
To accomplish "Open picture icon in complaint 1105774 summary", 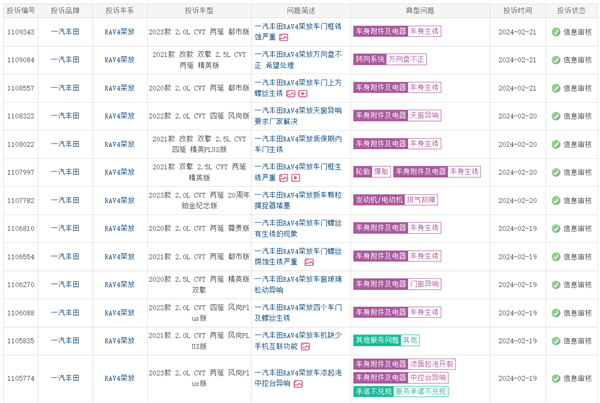I will click(298, 383).
